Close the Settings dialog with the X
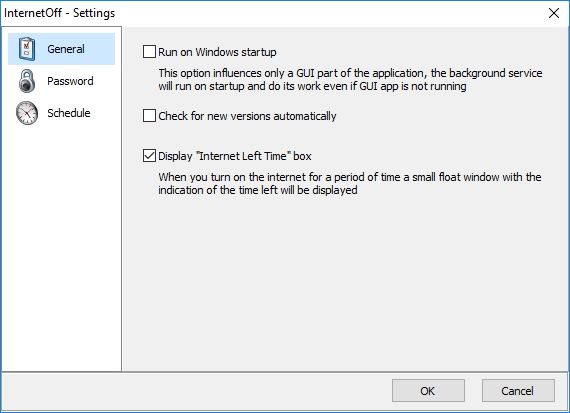This screenshot has width=570, height=413. [554, 13]
